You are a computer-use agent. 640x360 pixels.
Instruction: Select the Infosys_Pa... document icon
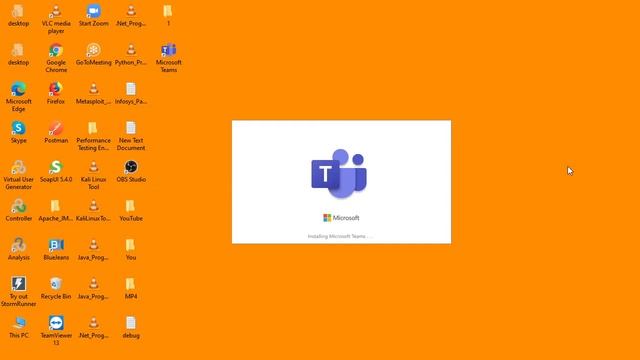(131, 94)
